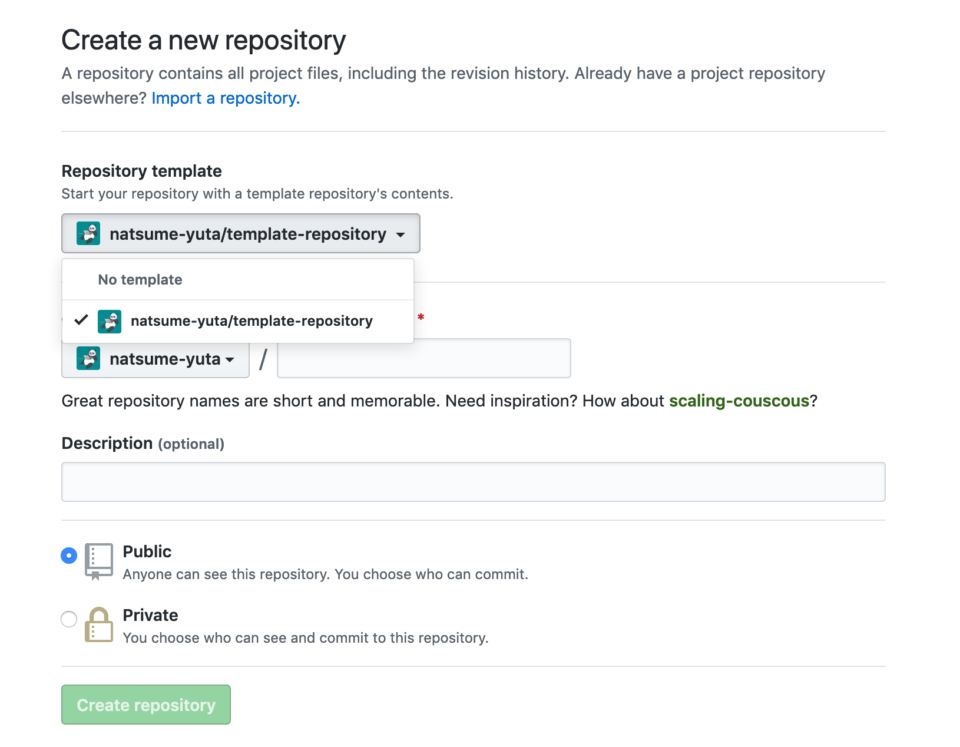Select the Public visibility radio button
960x747 pixels.
(68, 554)
